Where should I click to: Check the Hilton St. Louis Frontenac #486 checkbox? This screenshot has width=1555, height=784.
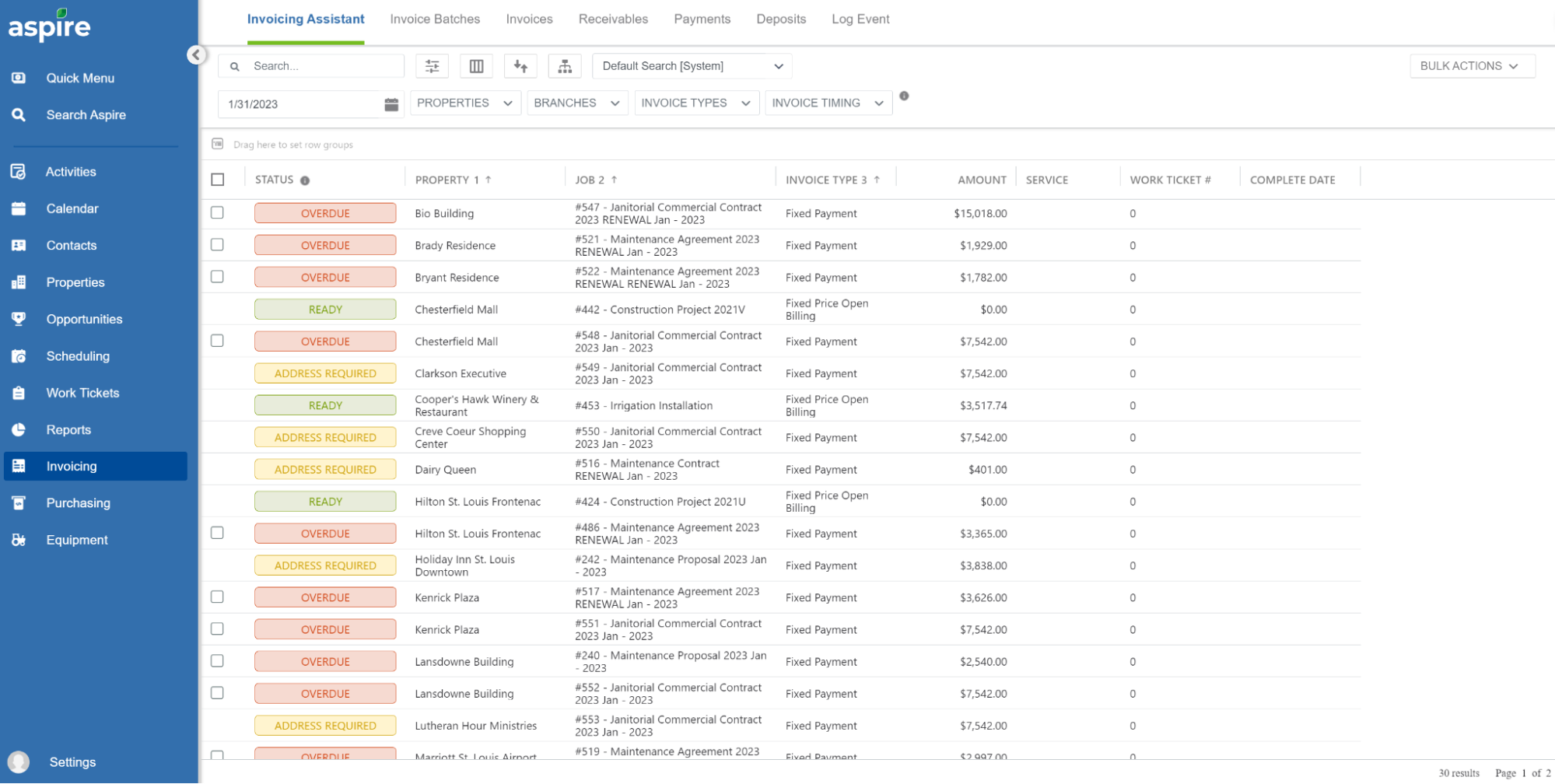[x=217, y=533]
